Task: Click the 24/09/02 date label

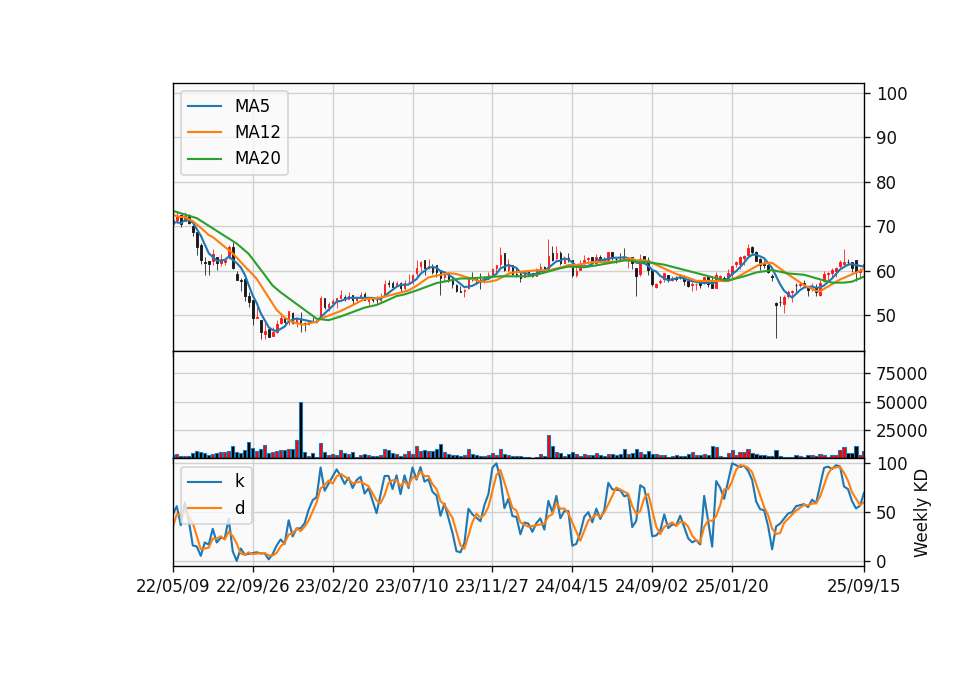Action: [651, 586]
